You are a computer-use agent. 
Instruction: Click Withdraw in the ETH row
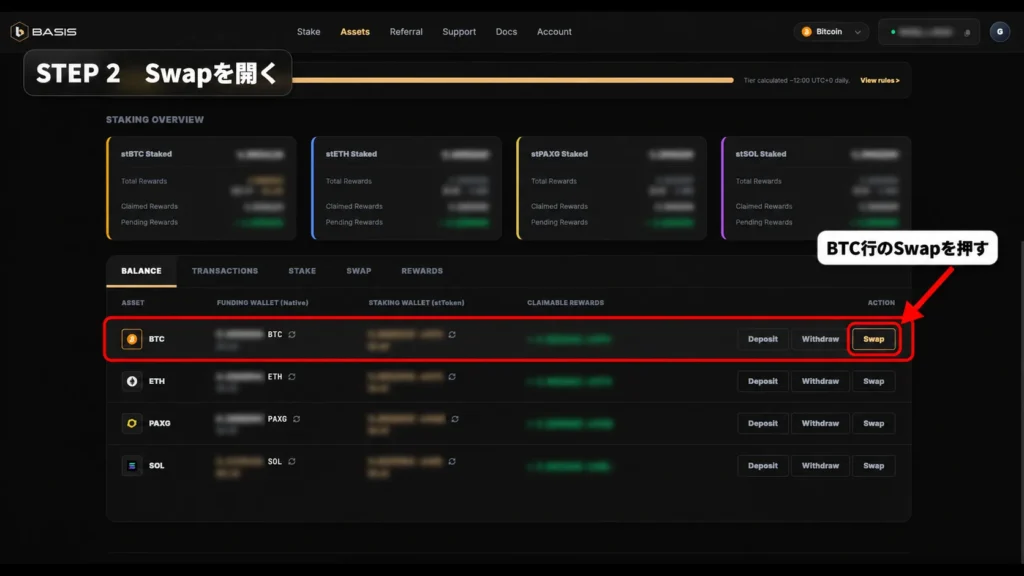[x=820, y=381]
